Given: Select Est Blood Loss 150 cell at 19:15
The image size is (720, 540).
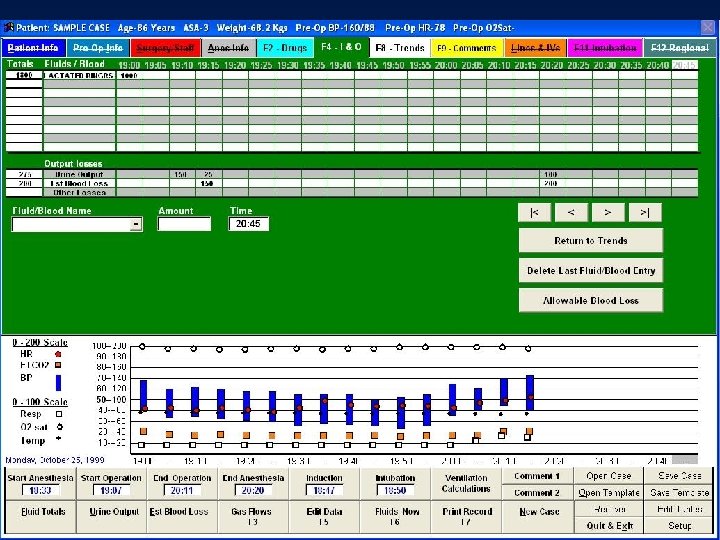Looking at the screenshot, I should 209,183.
